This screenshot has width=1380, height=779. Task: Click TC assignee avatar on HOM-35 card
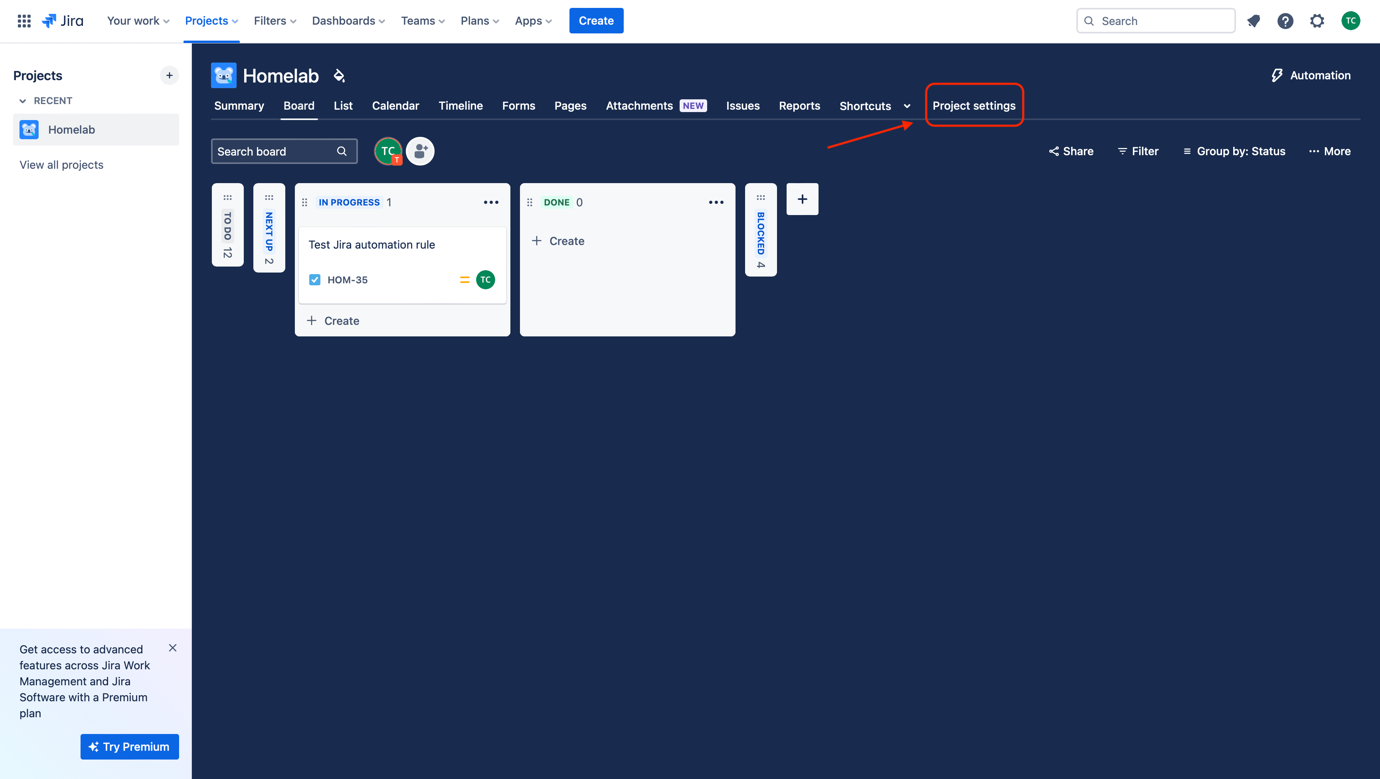(485, 280)
